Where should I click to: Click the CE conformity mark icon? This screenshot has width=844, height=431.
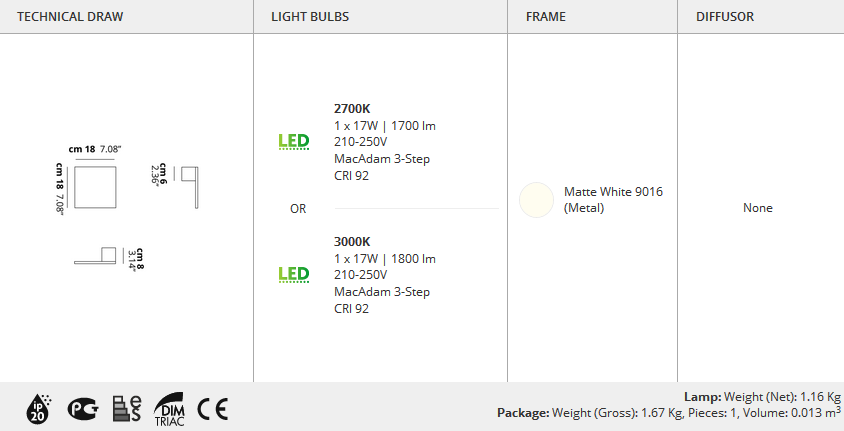(213, 409)
